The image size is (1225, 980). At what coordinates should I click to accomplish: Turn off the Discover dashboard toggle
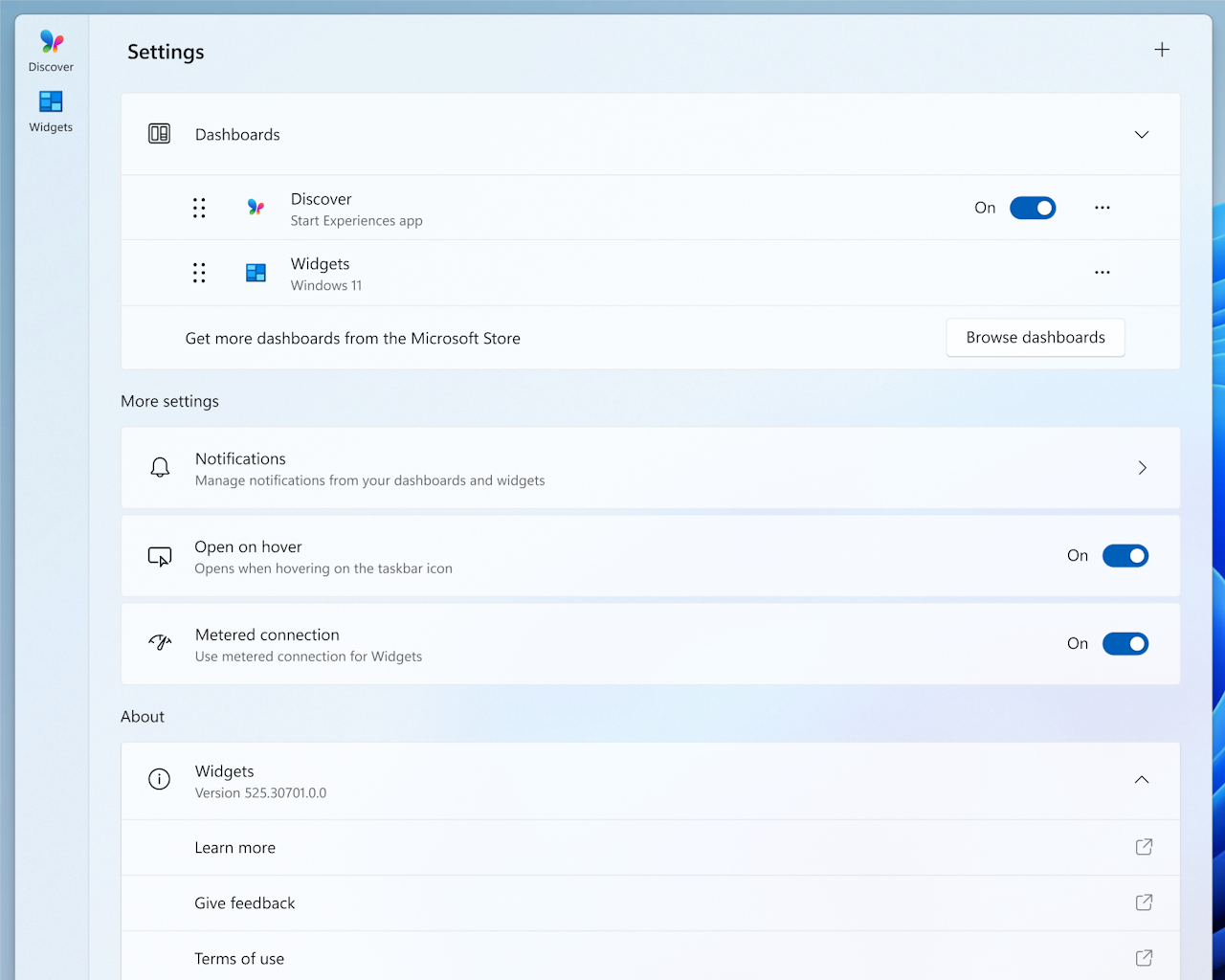[x=1033, y=208]
